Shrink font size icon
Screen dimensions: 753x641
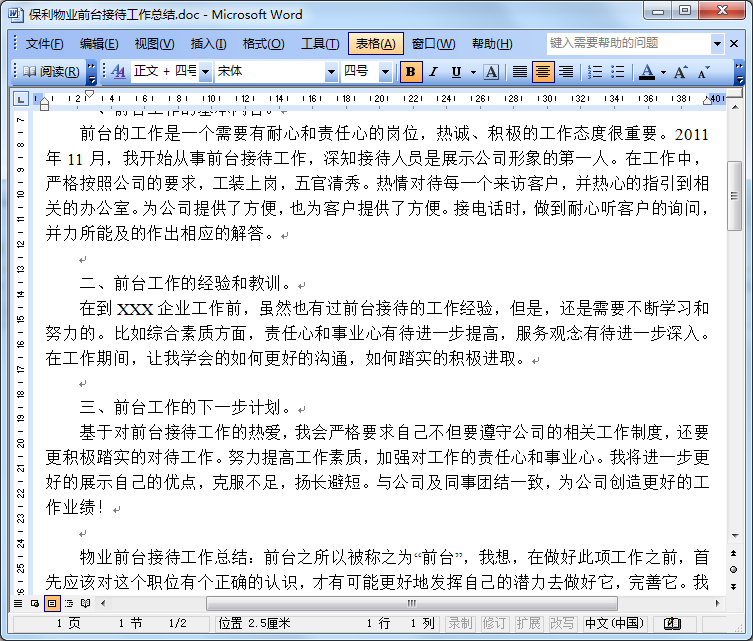point(704,72)
